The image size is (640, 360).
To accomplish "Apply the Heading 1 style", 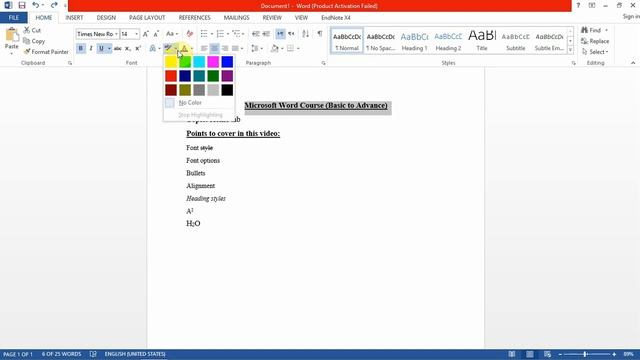I will point(414,41).
